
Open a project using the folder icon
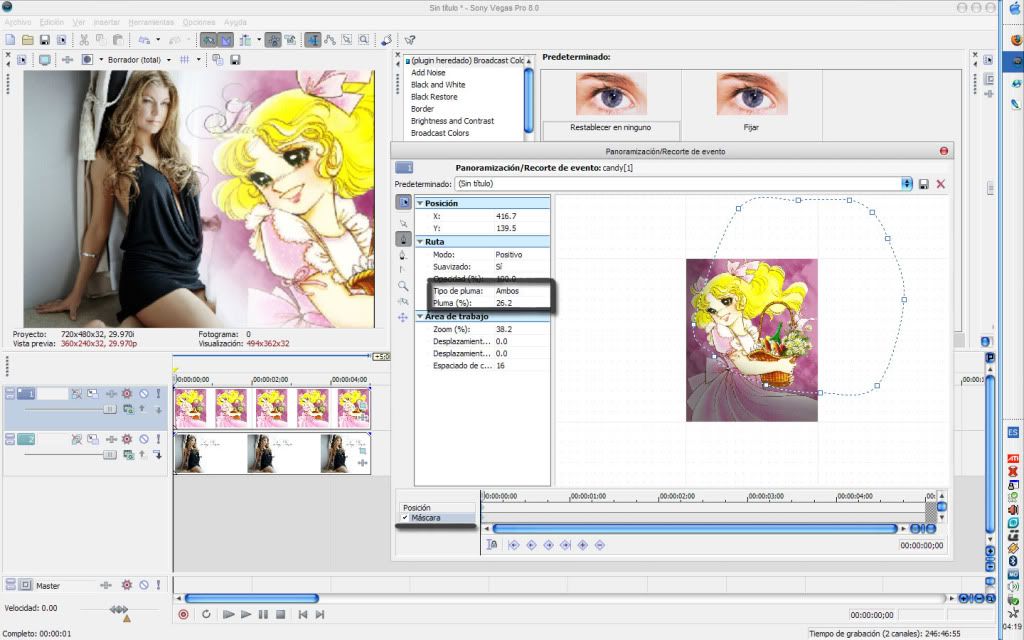tap(27, 40)
